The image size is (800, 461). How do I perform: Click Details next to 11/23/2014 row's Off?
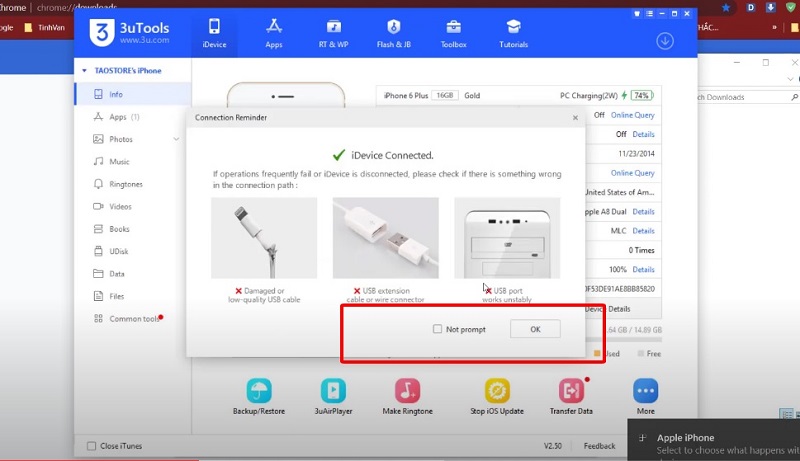pyautogui.click(x=643, y=135)
